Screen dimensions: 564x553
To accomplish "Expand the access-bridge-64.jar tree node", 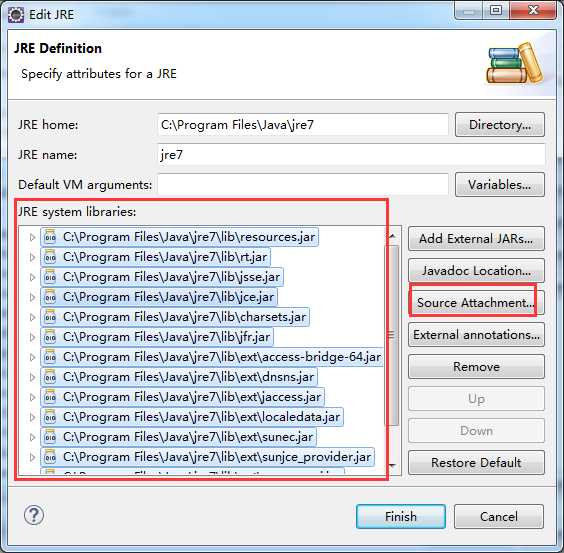I will click(x=32, y=357).
